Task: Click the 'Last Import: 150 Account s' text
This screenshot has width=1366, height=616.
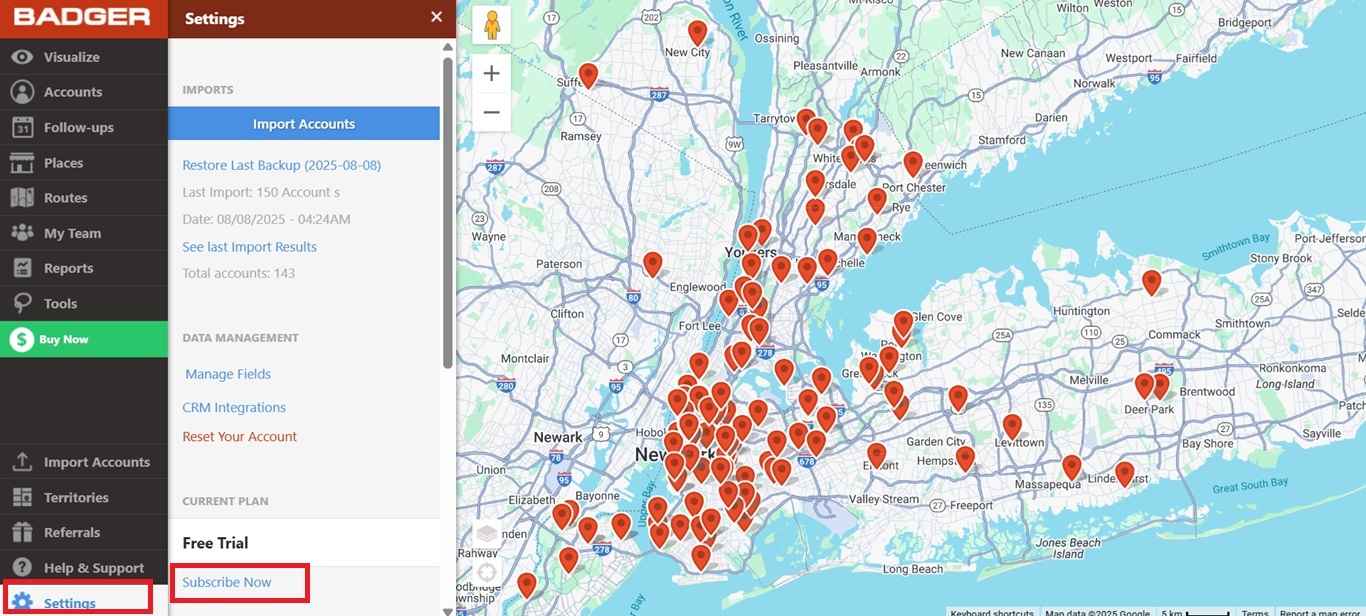Action: point(261,192)
